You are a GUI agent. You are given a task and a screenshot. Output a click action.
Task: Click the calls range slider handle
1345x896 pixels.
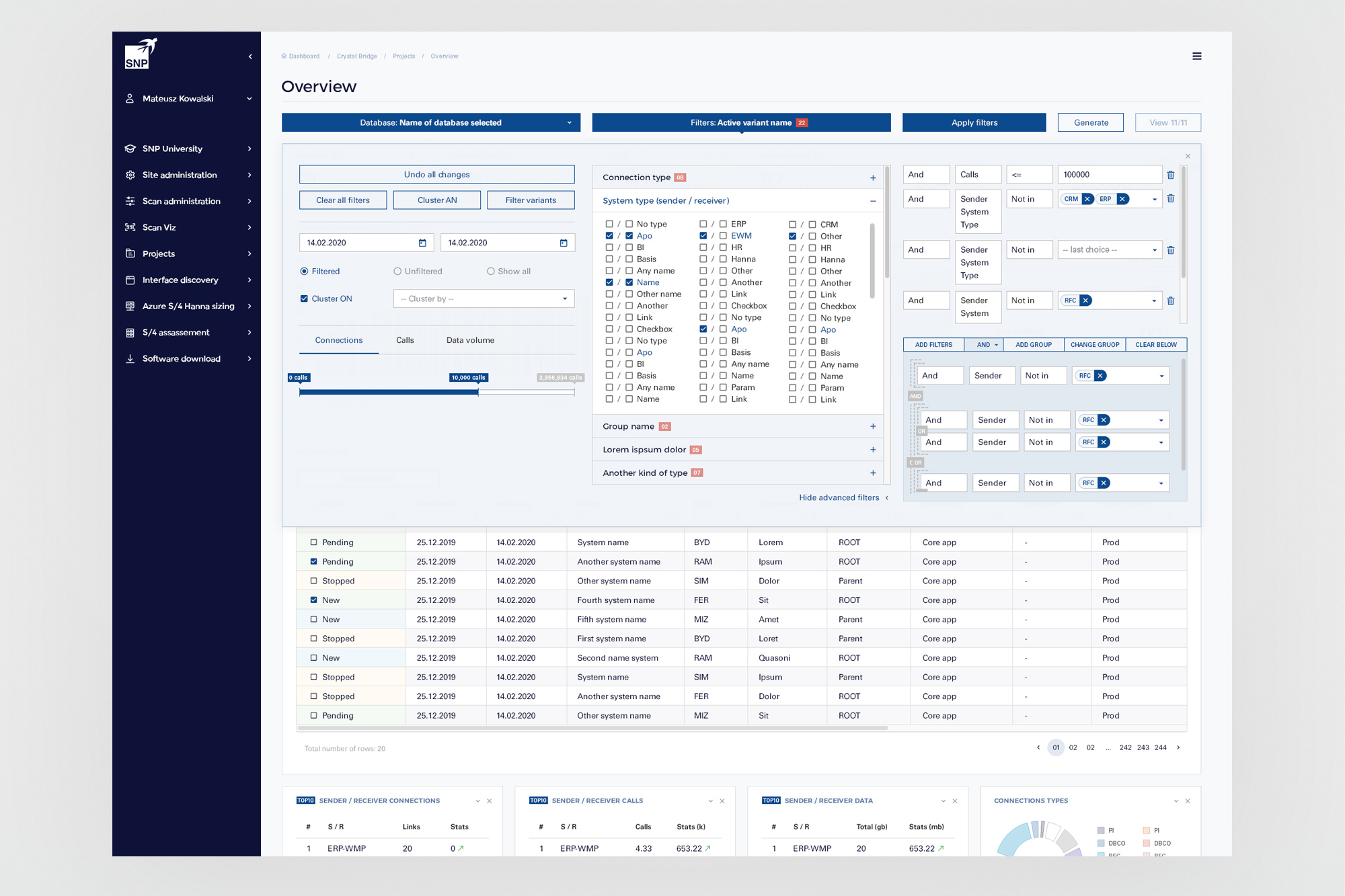[478, 392]
